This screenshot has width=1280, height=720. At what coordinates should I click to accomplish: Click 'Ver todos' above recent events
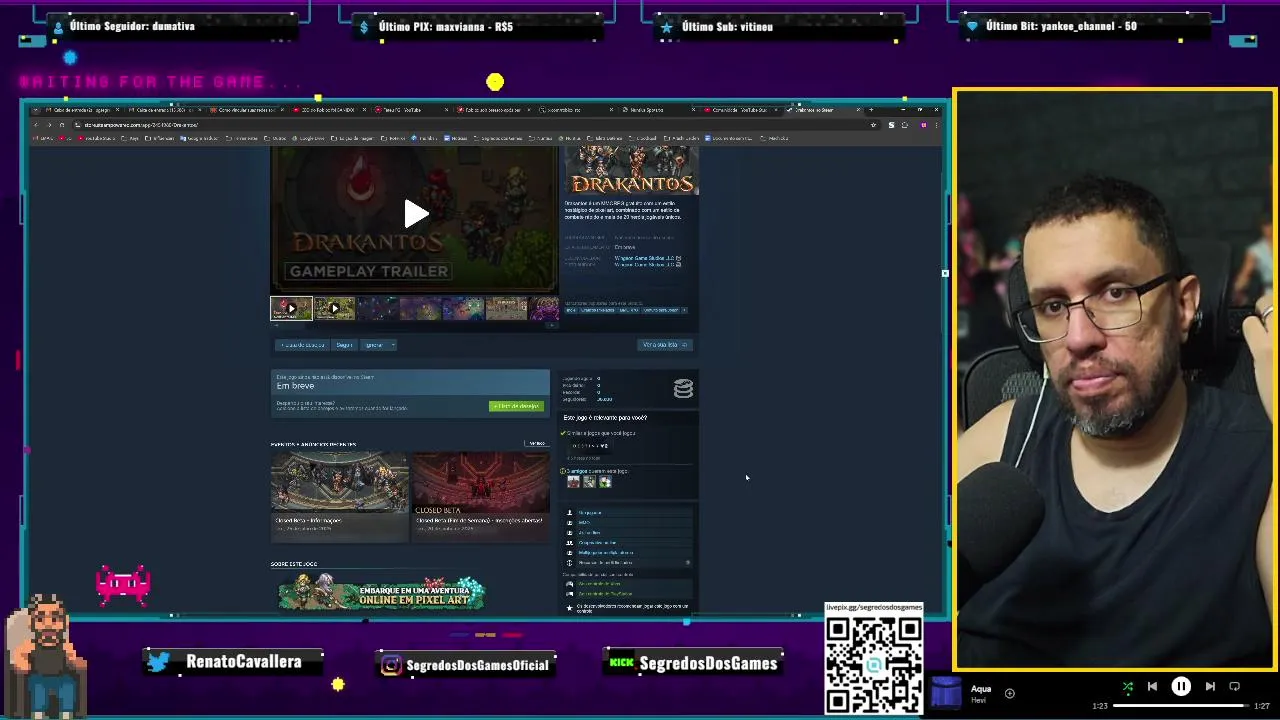coord(537,443)
